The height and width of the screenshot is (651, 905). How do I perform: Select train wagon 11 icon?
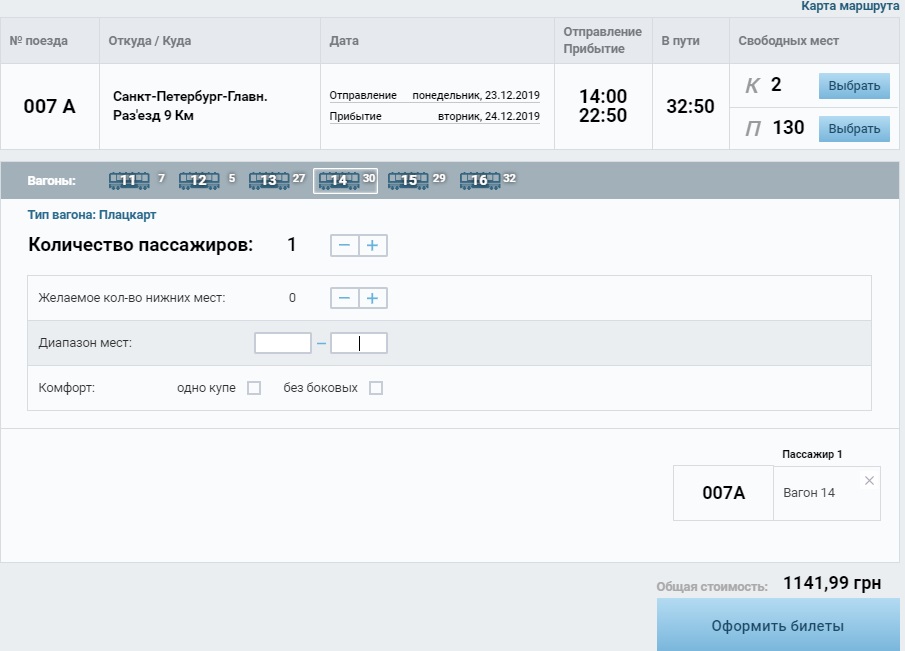[x=128, y=181]
